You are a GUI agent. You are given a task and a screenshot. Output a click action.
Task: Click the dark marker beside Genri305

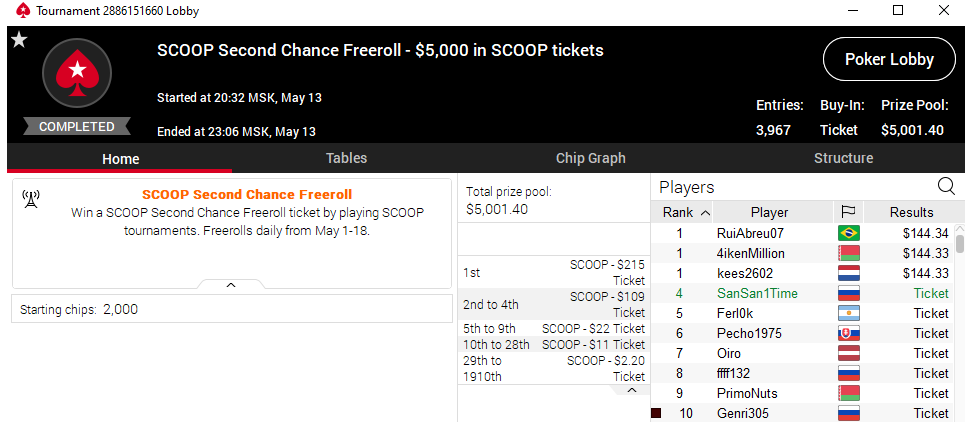[x=656, y=413]
